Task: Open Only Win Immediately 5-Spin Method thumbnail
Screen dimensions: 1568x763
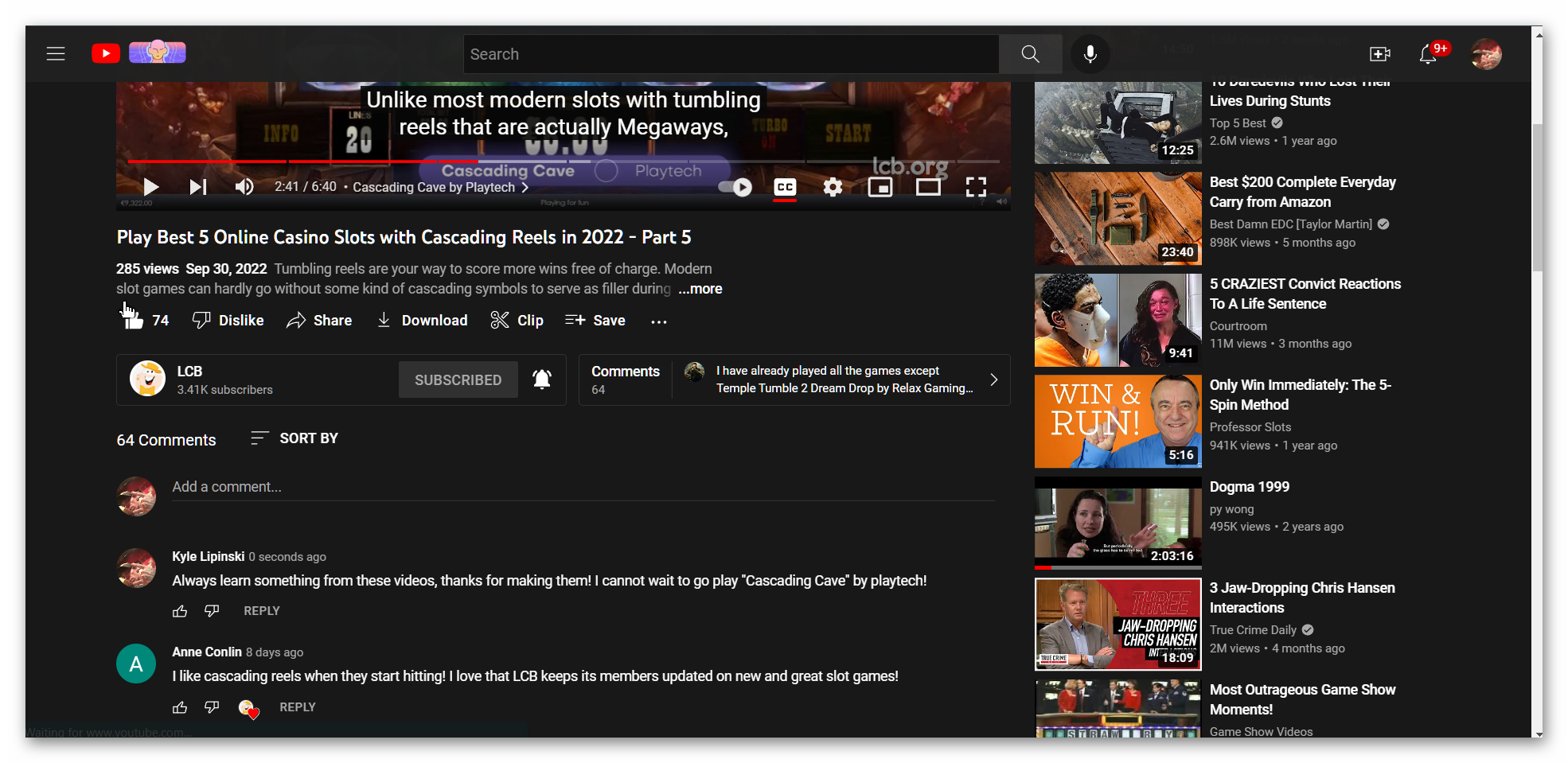Action: coord(1117,422)
